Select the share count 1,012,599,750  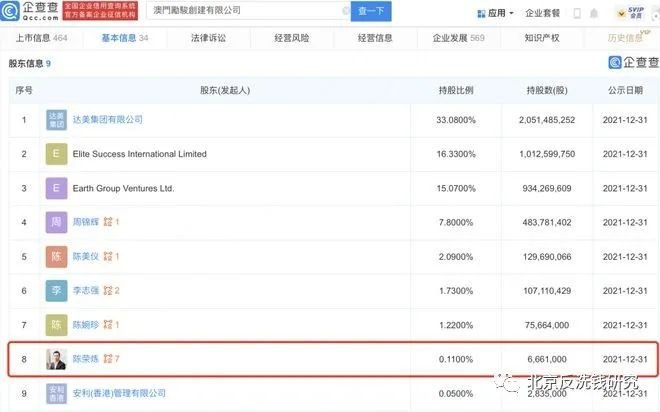[547, 154]
